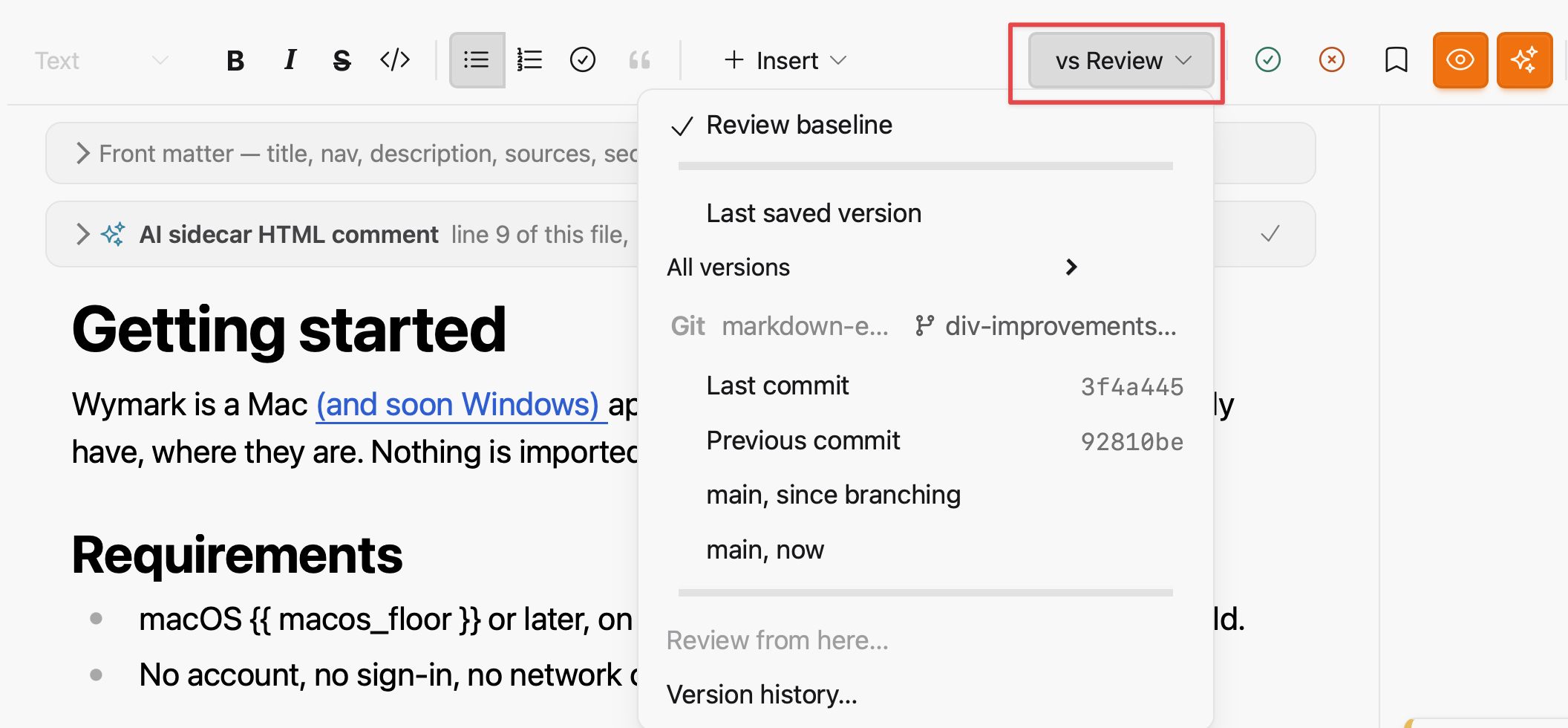Image resolution: width=1568 pixels, height=728 pixels.
Task: Expand the AI sidecar HTML comment block
Action: coord(83,235)
